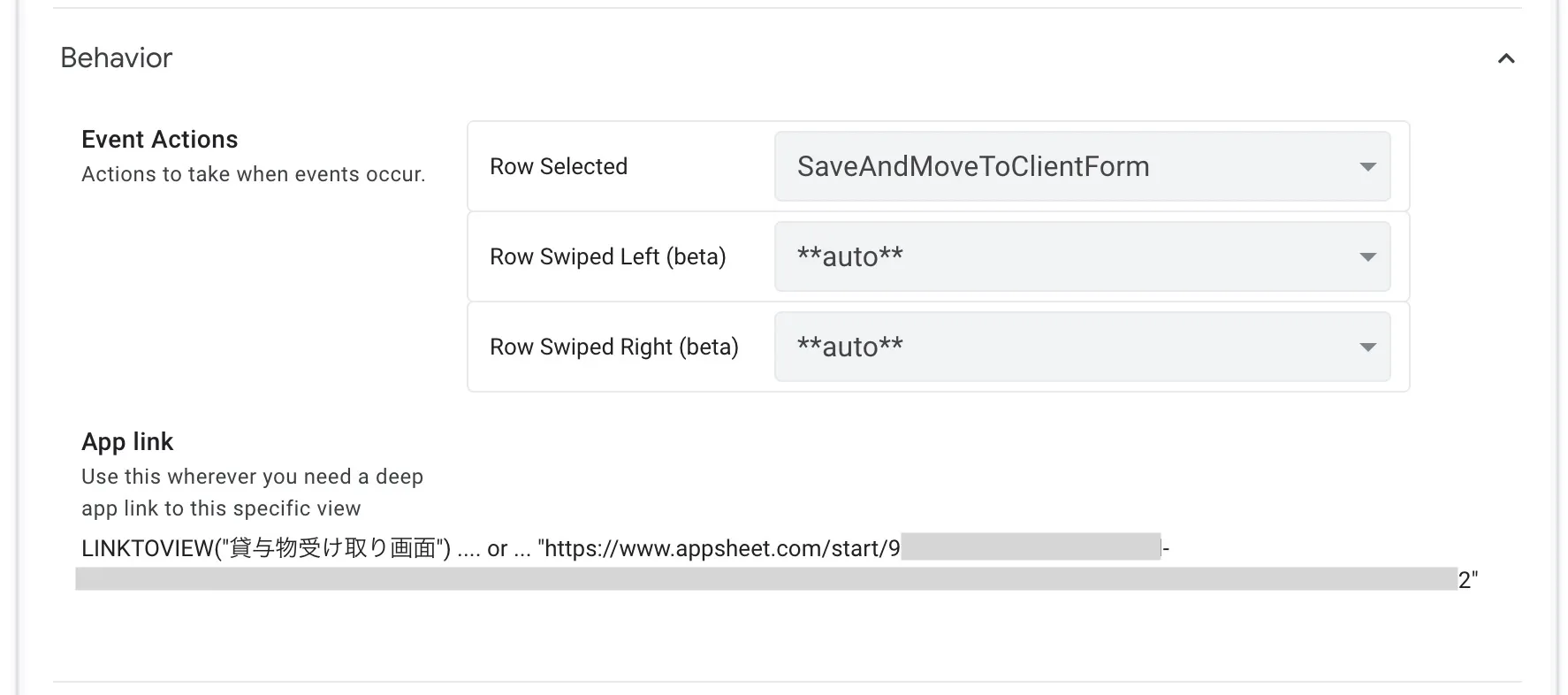
Task: Click the LINKTOVIEW expression text
Action: 265,549
